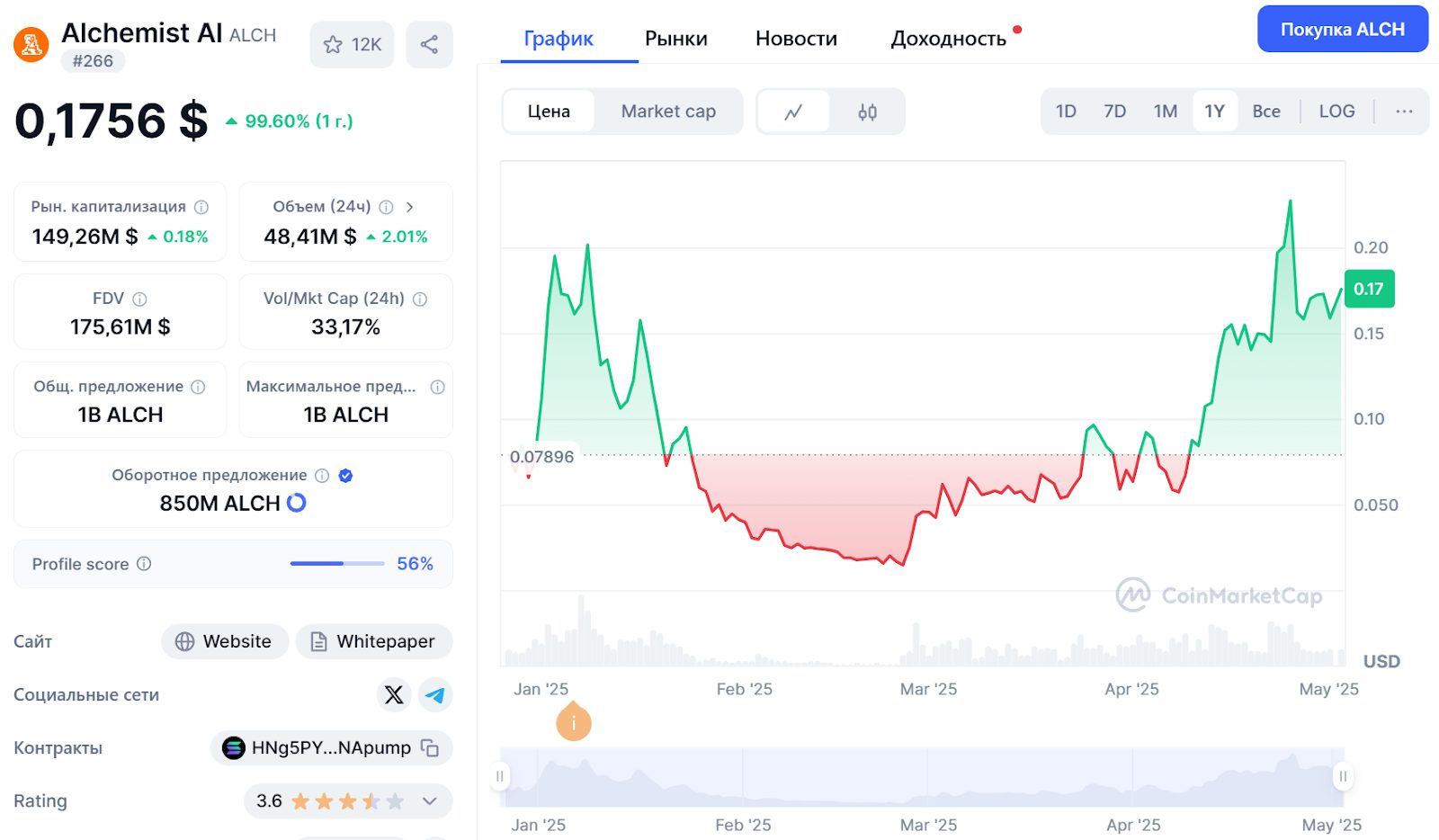
Task: Open the Новости tab
Action: point(796,39)
